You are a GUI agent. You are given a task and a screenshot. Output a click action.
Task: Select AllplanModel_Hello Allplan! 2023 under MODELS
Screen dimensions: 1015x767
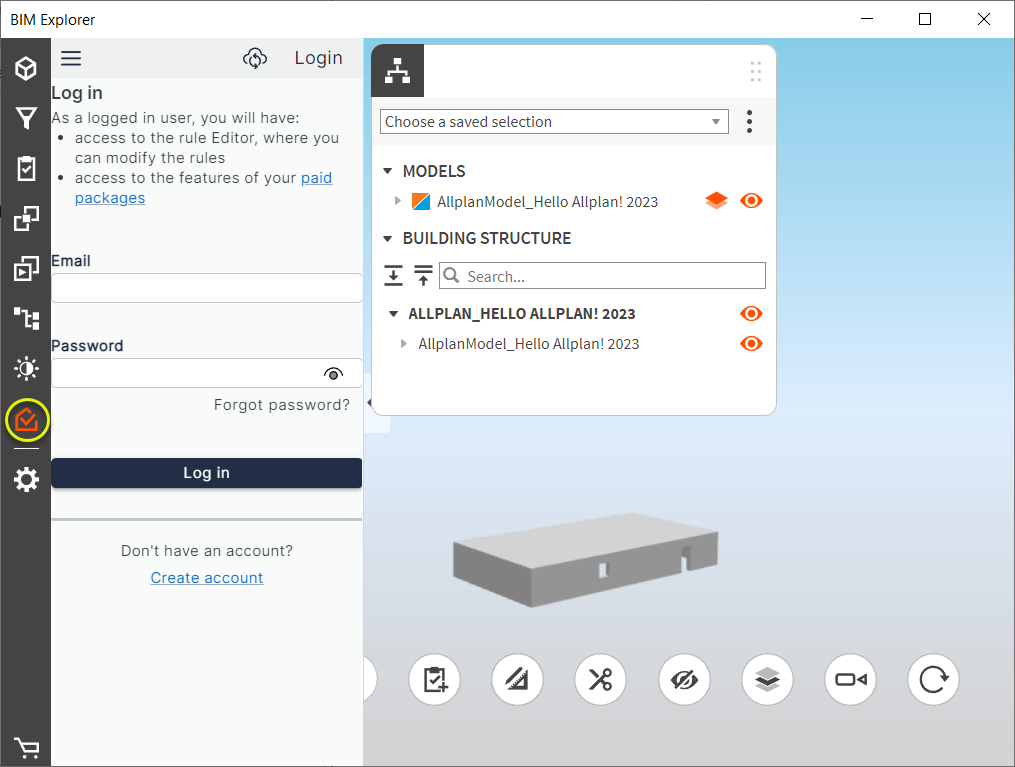[548, 201]
